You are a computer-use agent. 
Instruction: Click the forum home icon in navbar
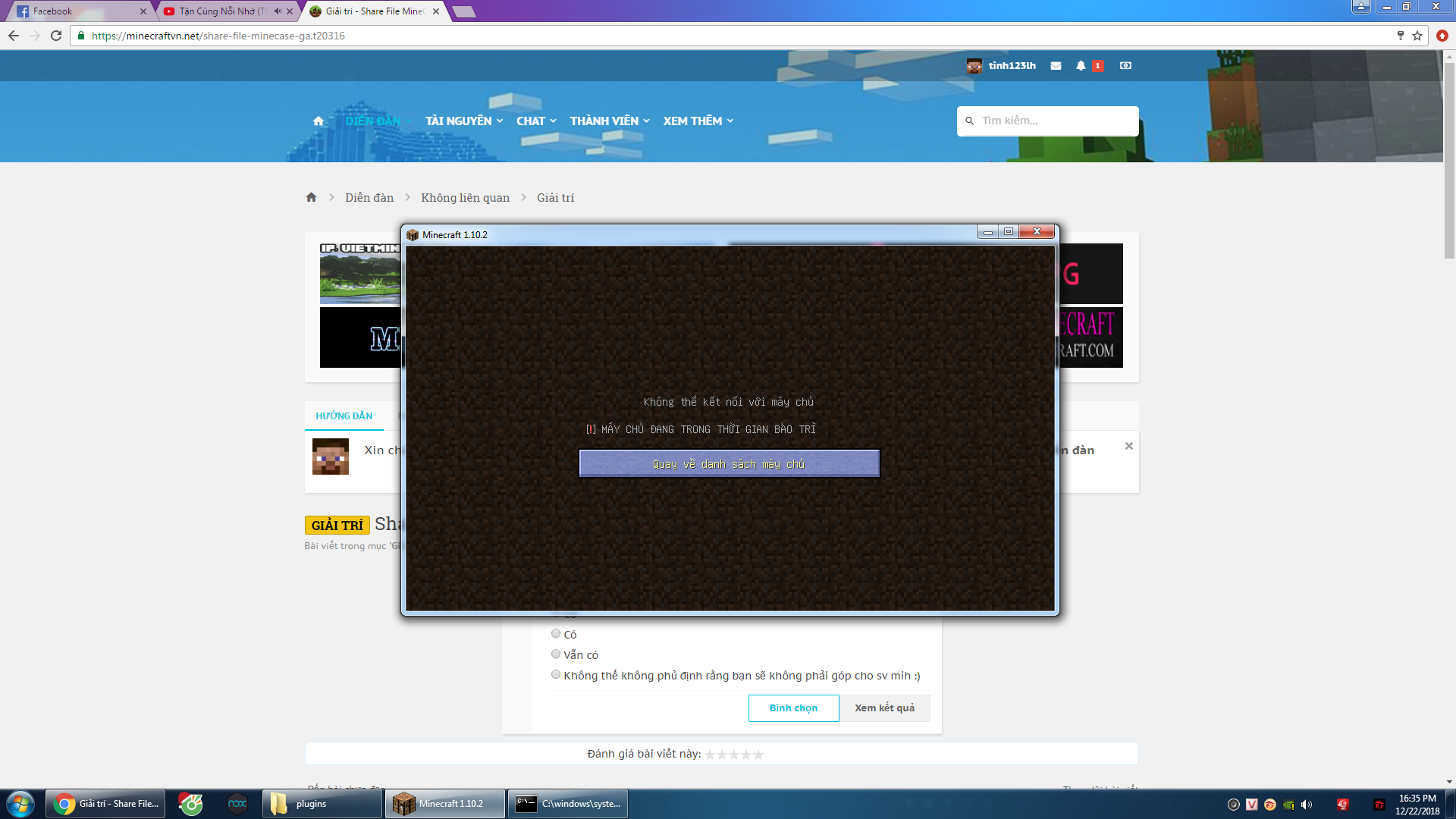(318, 121)
